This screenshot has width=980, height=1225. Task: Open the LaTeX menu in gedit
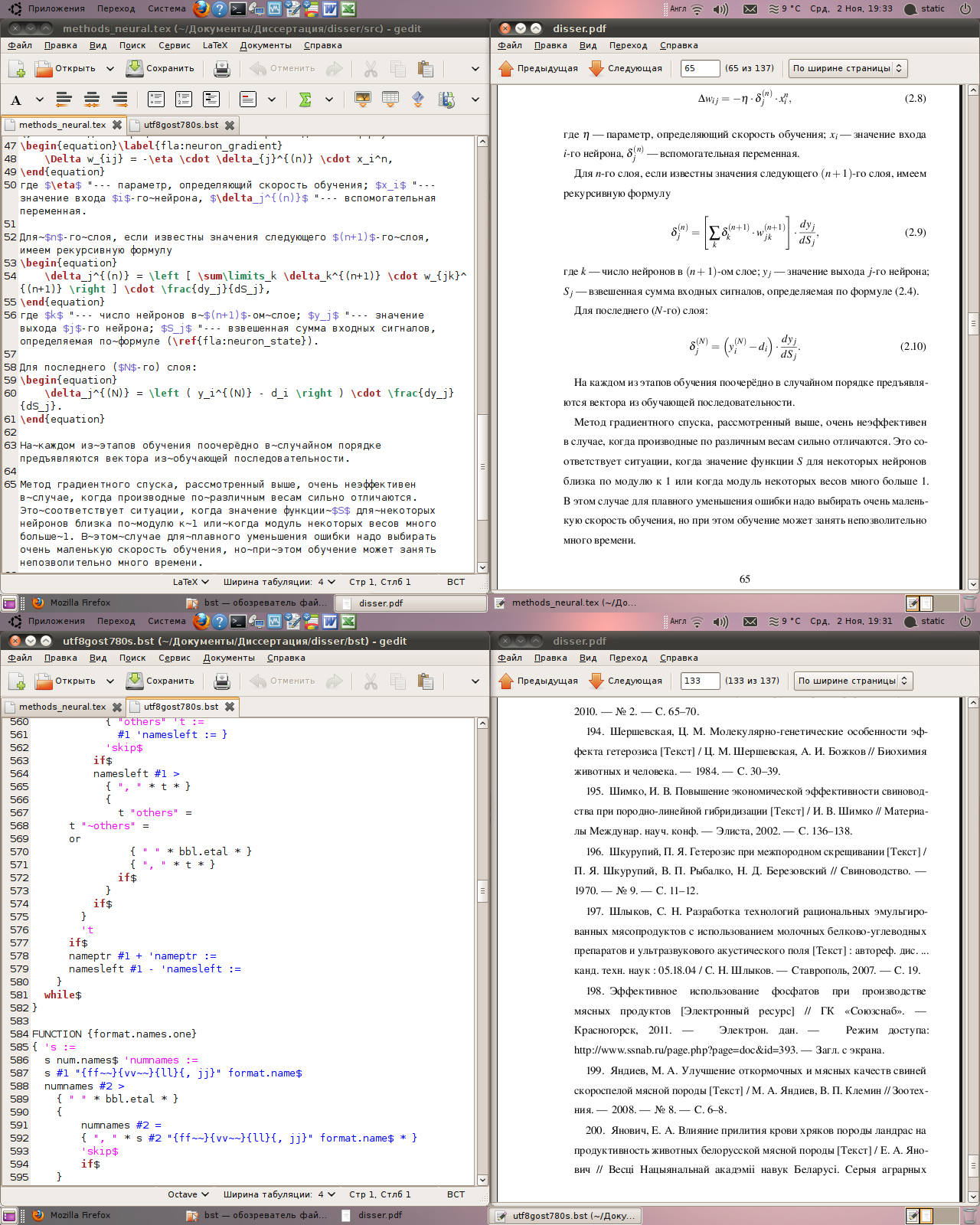tap(214, 45)
